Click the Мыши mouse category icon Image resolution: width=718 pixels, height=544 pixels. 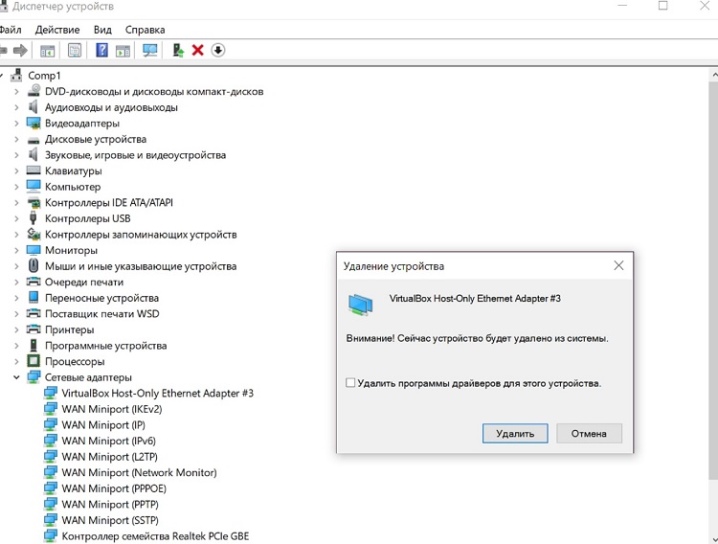coord(33,266)
